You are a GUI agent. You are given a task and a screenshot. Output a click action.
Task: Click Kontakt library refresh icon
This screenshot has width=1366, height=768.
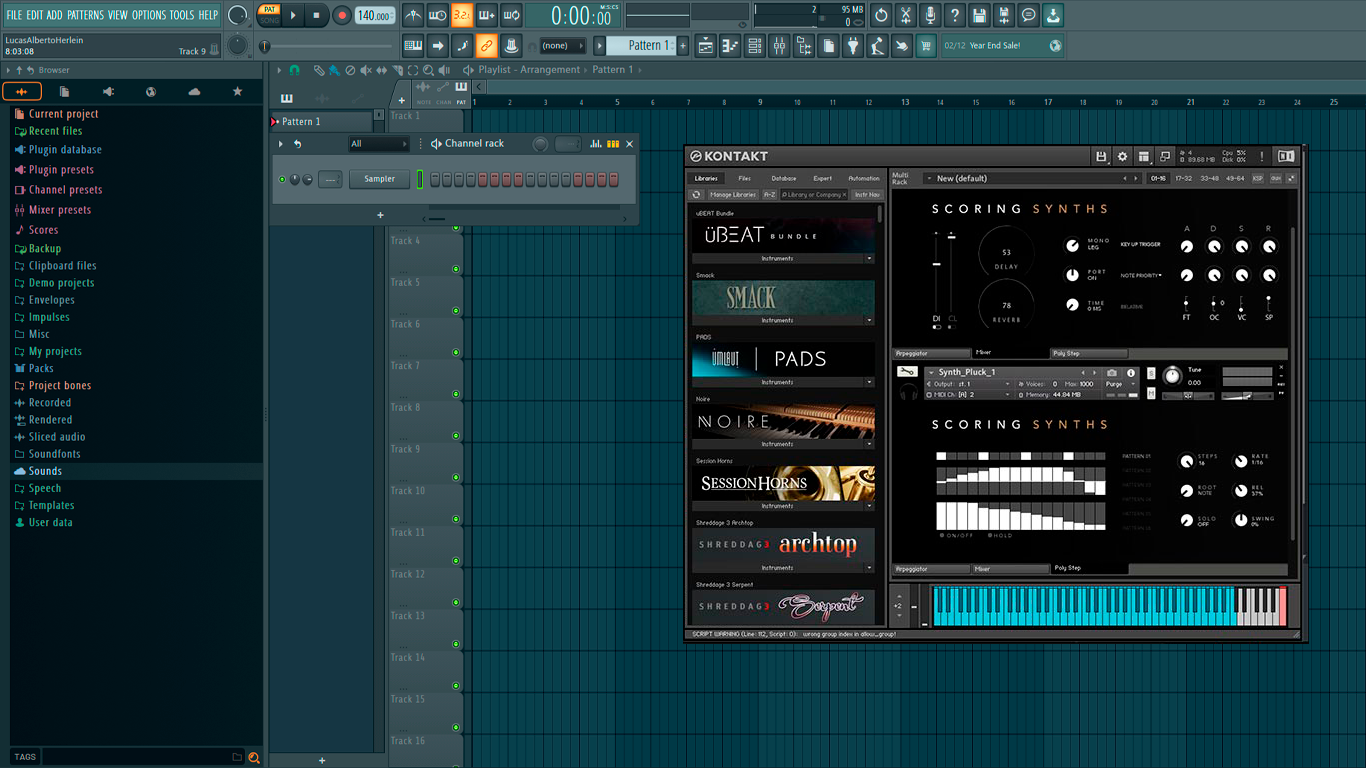[697, 195]
